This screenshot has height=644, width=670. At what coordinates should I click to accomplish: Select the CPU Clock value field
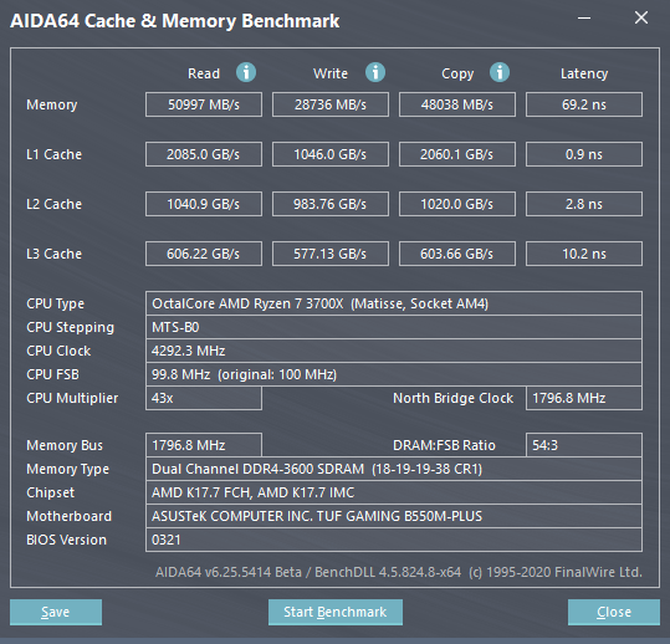coord(394,351)
